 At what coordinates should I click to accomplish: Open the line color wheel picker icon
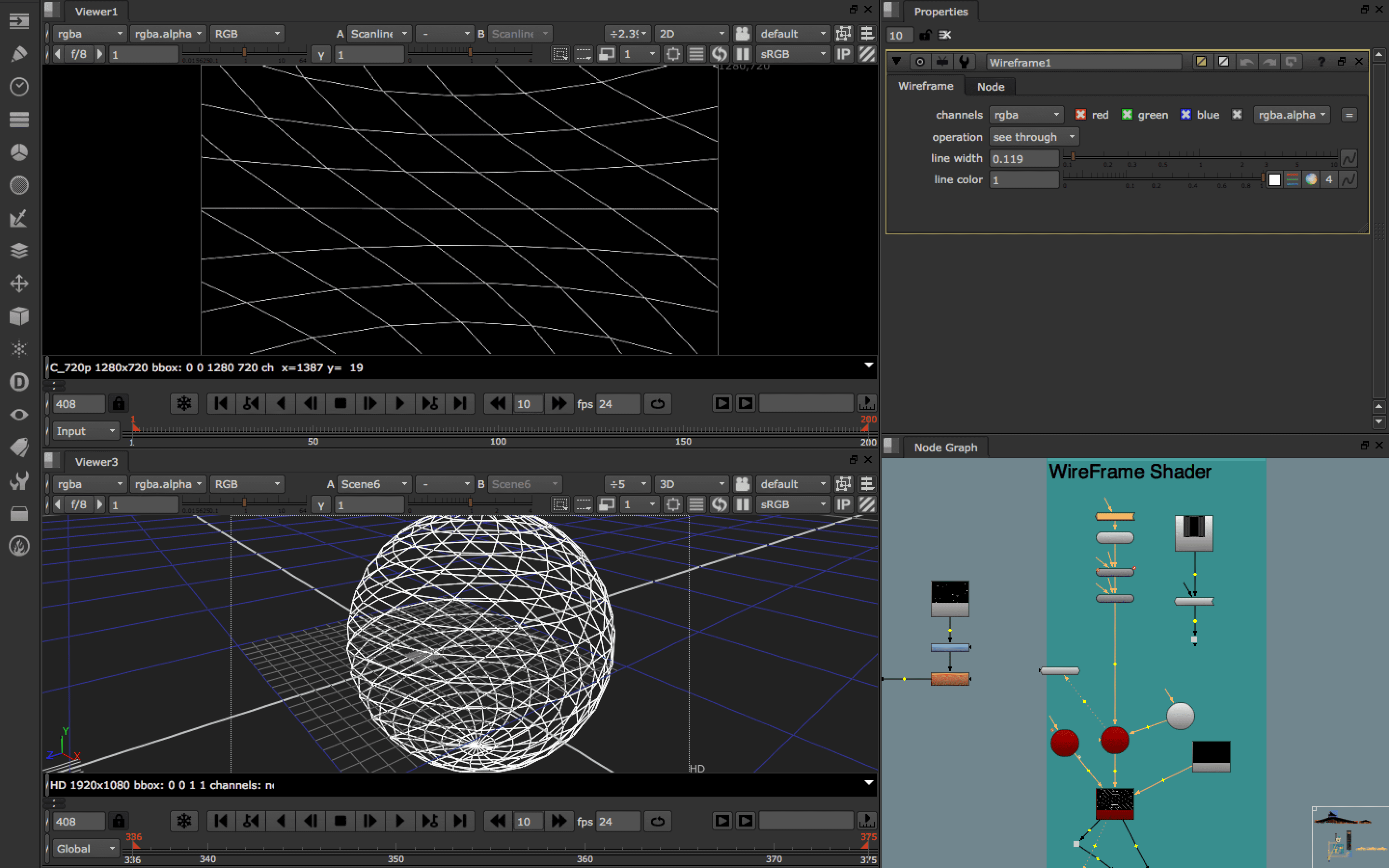tap(1310, 180)
